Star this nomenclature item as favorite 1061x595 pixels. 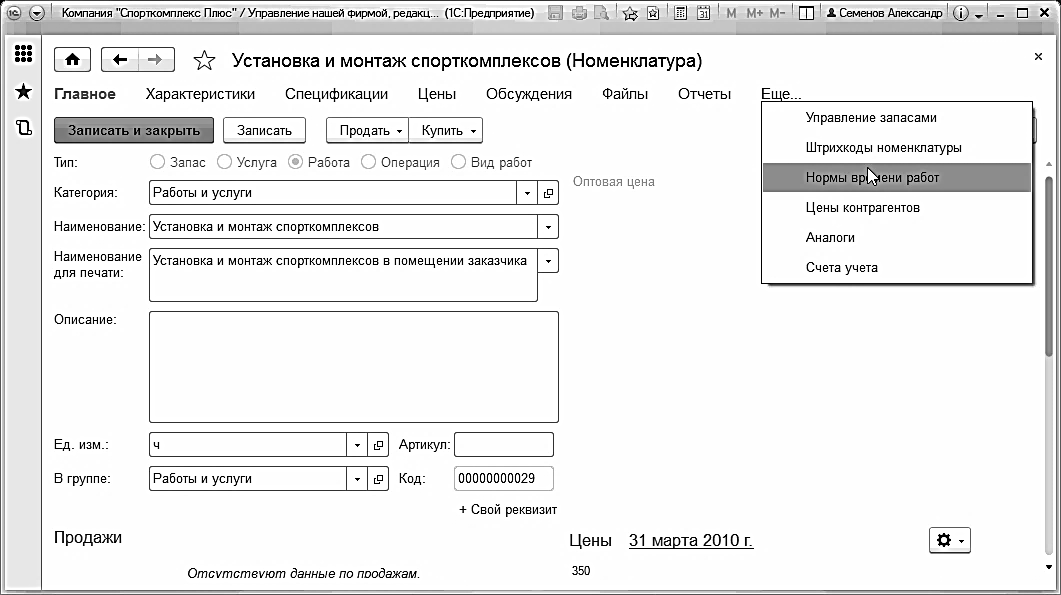pyautogui.click(x=204, y=60)
